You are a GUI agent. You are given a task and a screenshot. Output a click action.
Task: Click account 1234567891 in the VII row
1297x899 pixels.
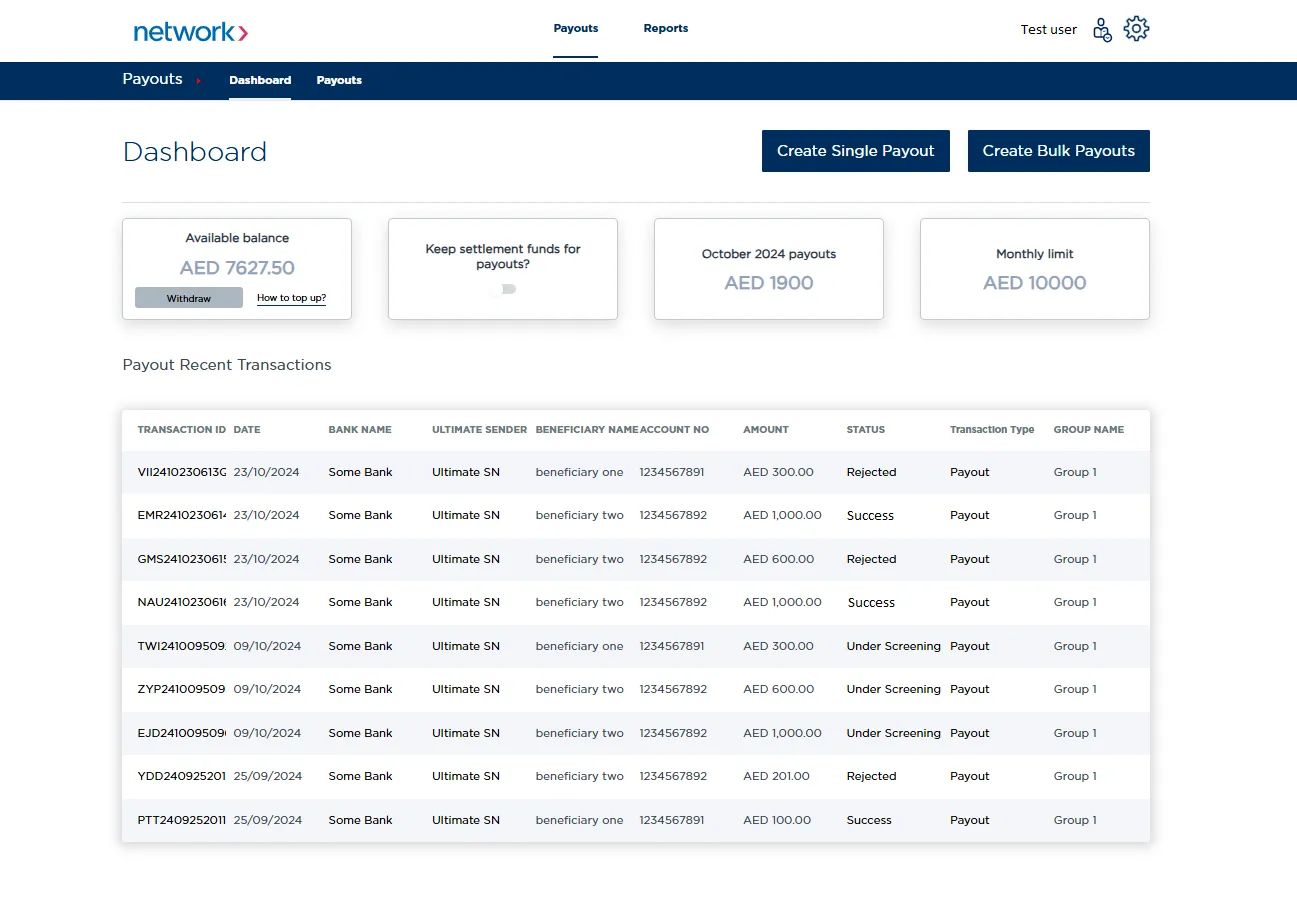tap(672, 472)
